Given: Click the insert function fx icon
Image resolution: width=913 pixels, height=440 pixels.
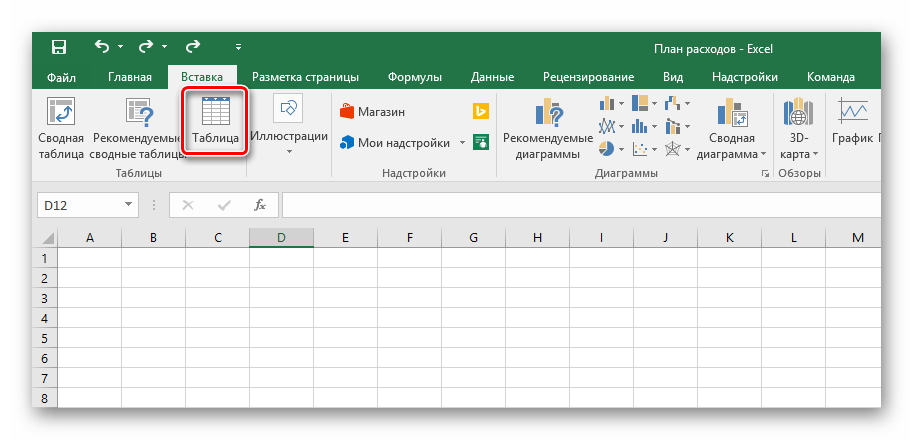Looking at the screenshot, I should click(x=259, y=205).
